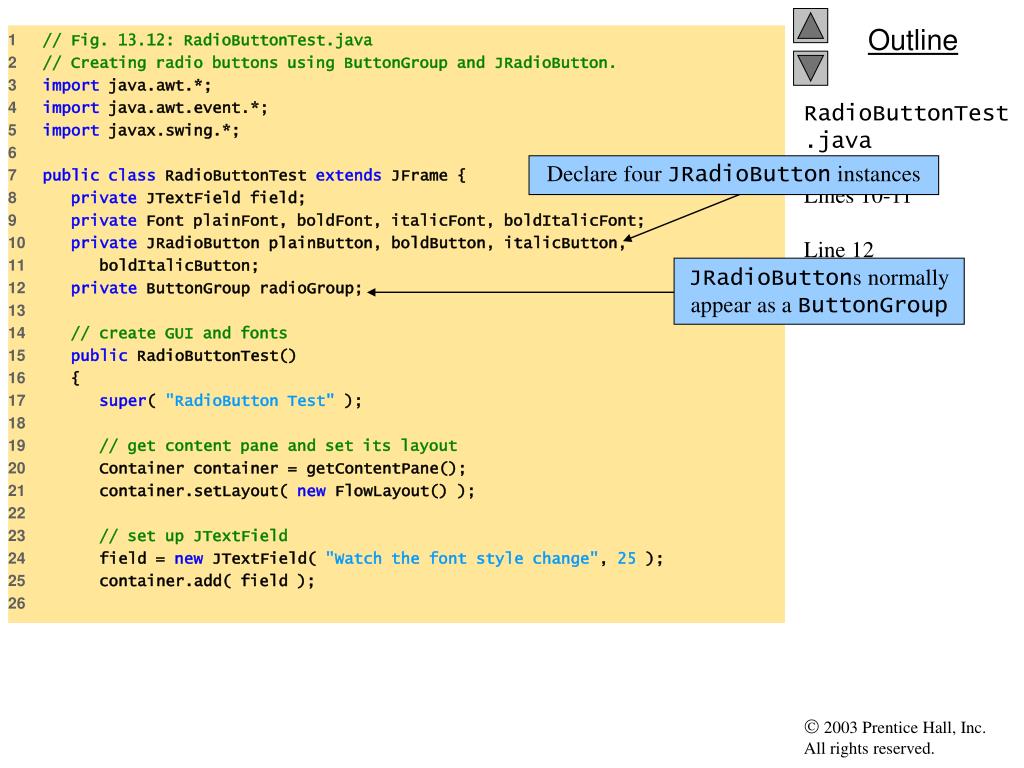Viewport: 1024px width, 768px height.
Task: Click 'private JRadioButton plainButton' declaration line
Action: (348, 243)
